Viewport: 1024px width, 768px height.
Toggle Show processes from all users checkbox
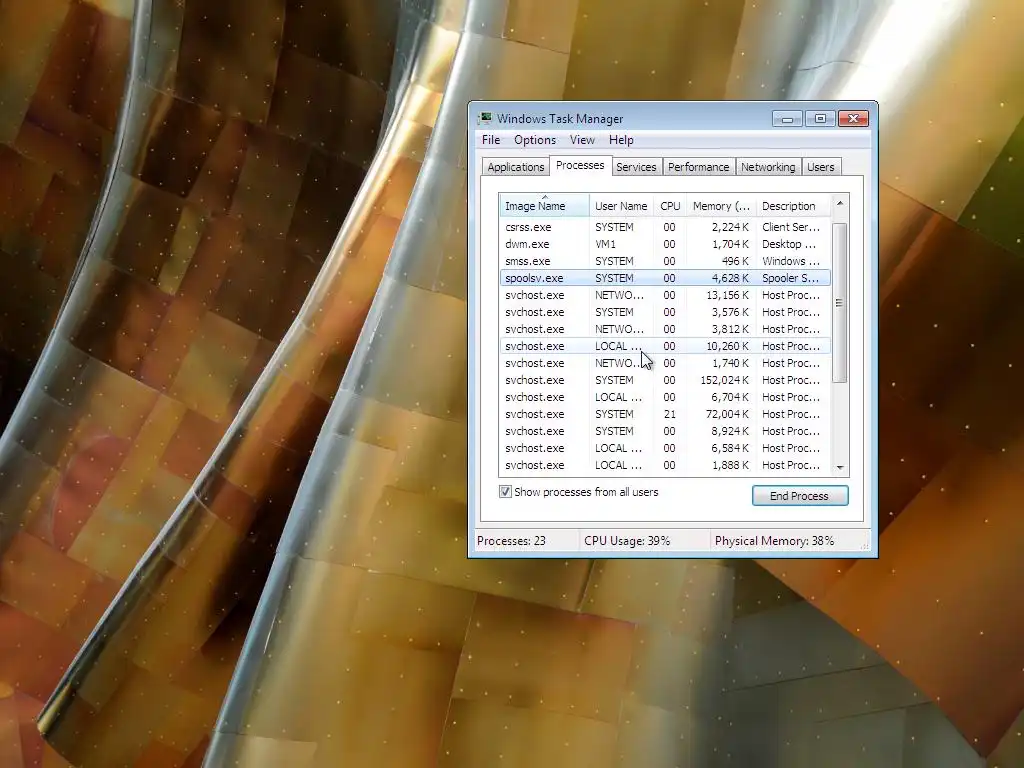tap(505, 492)
